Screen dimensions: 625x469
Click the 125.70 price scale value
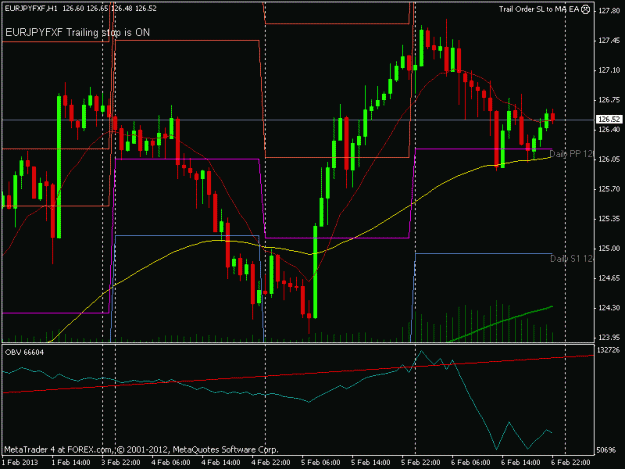coord(609,189)
